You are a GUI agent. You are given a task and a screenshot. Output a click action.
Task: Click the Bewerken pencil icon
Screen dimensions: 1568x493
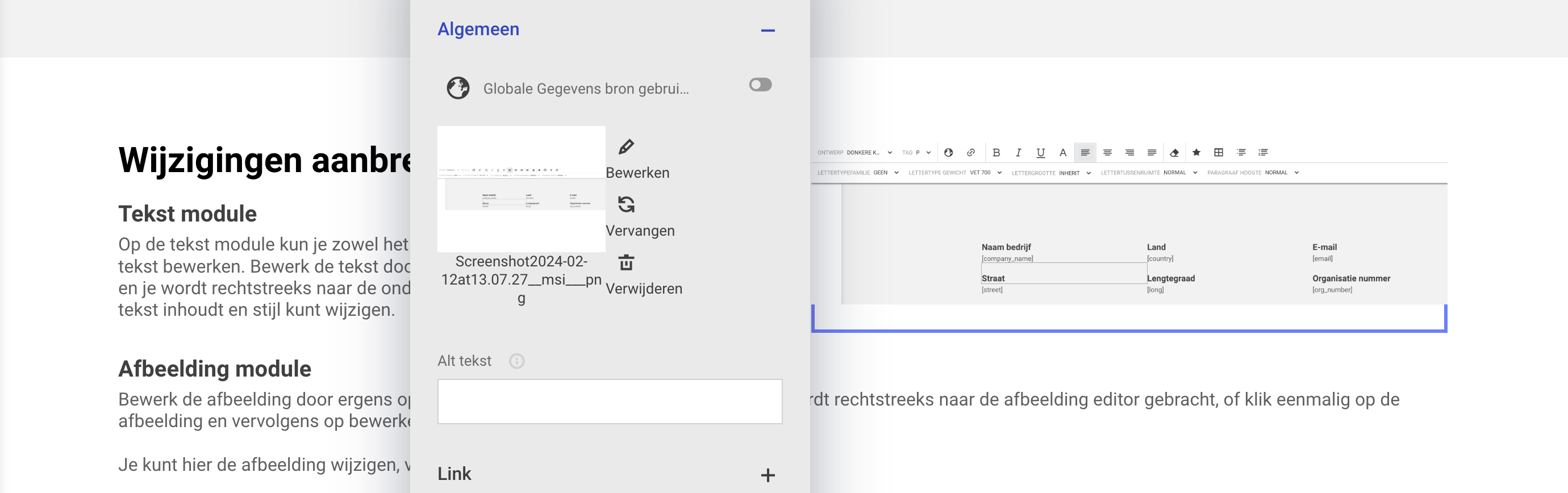626,147
